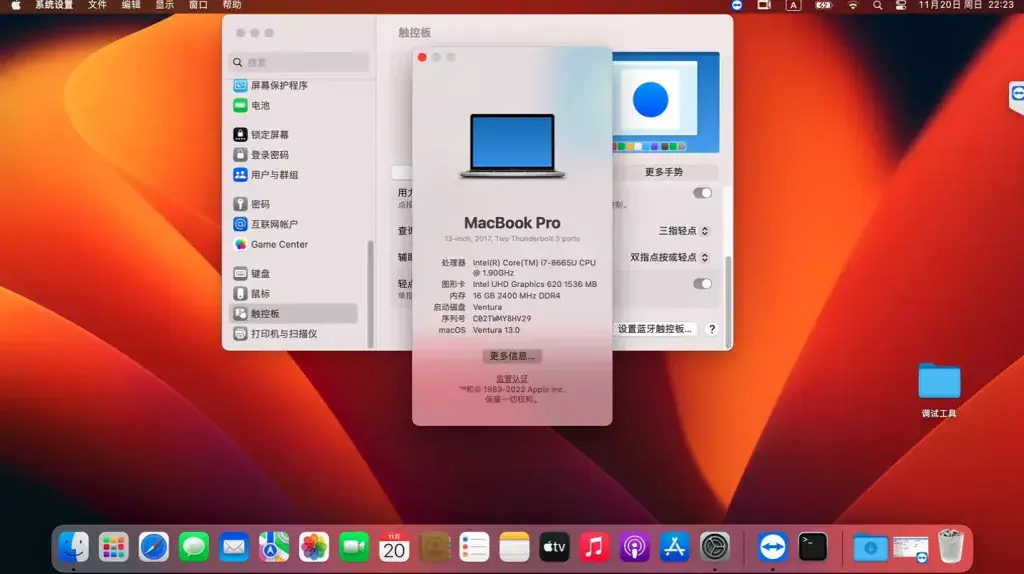Open 双指点按或轻点 dropdown
Screen dimensions: 1024x574
tap(669, 257)
